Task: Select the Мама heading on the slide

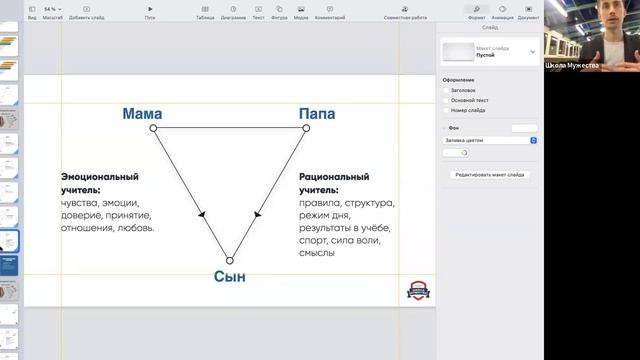Action: (x=142, y=113)
